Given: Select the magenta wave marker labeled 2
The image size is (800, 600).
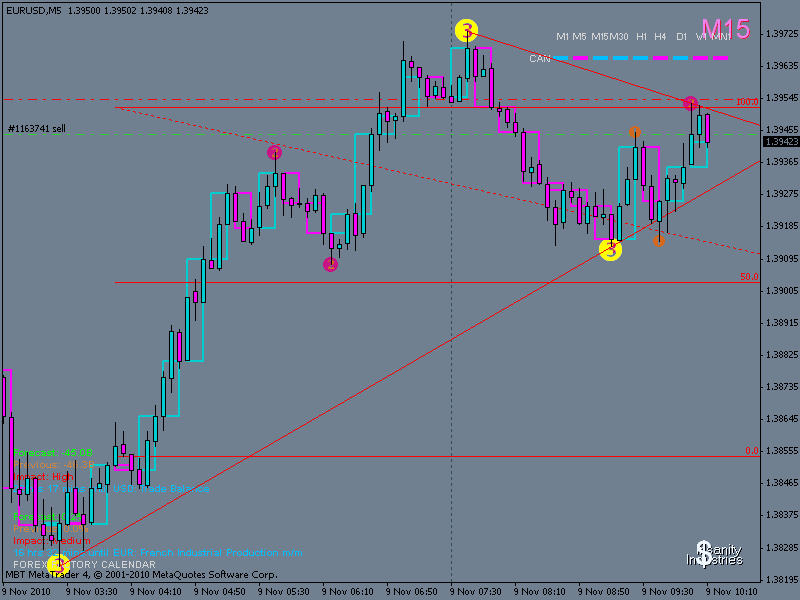Looking at the screenshot, I should (x=330, y=264).
